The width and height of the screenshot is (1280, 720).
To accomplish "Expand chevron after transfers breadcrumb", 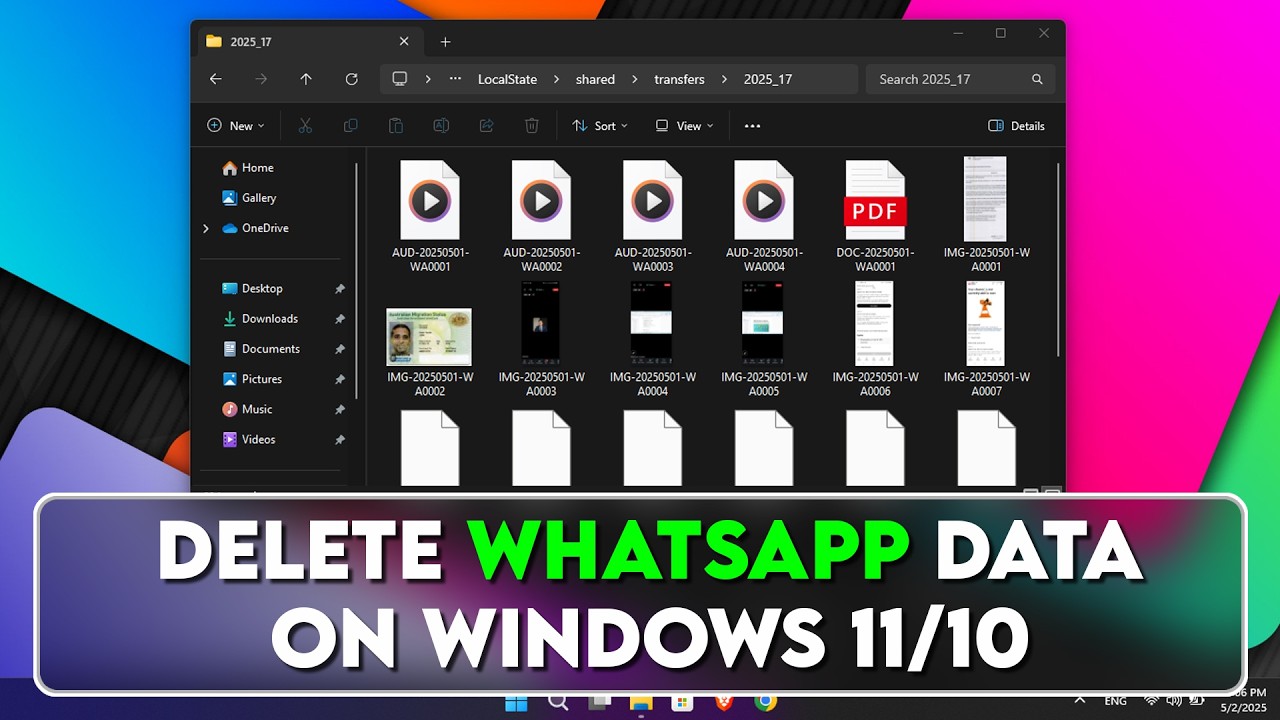I will pos(724,79).
